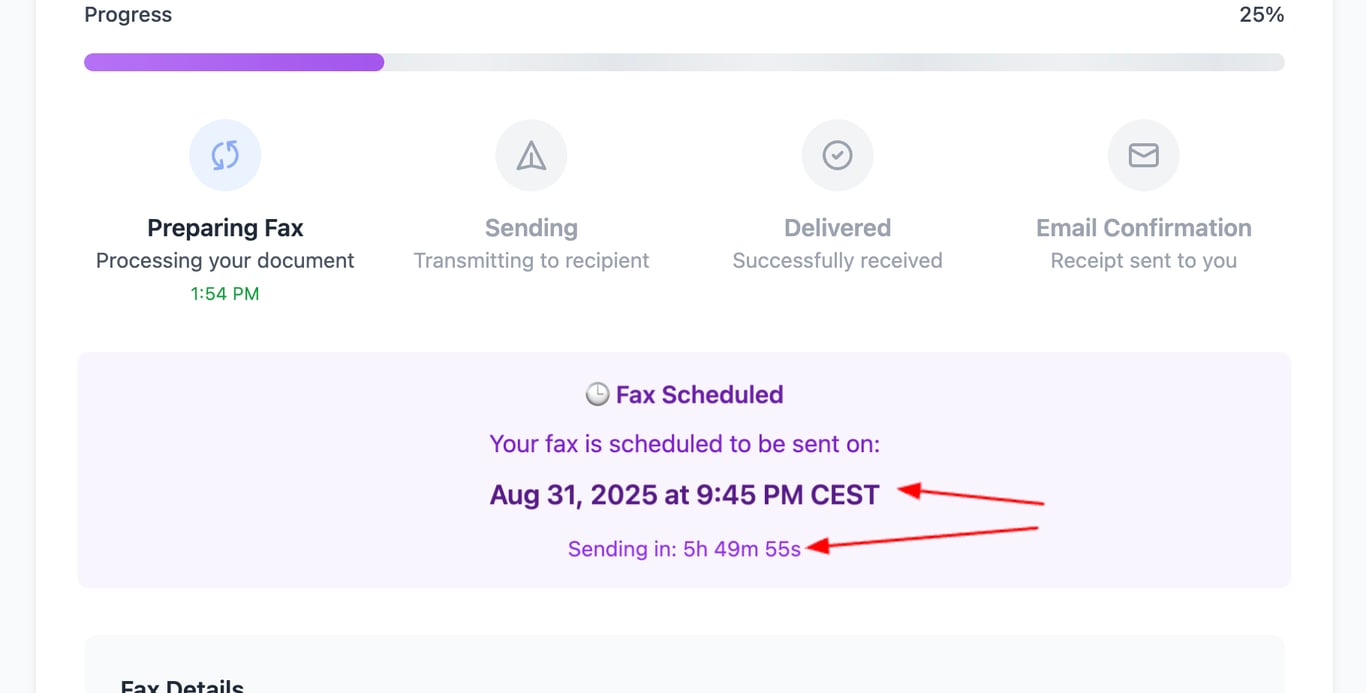Click the Receipt sent to you text
The height and width of the screenshot is (693, 1366).
(1143, 261)
